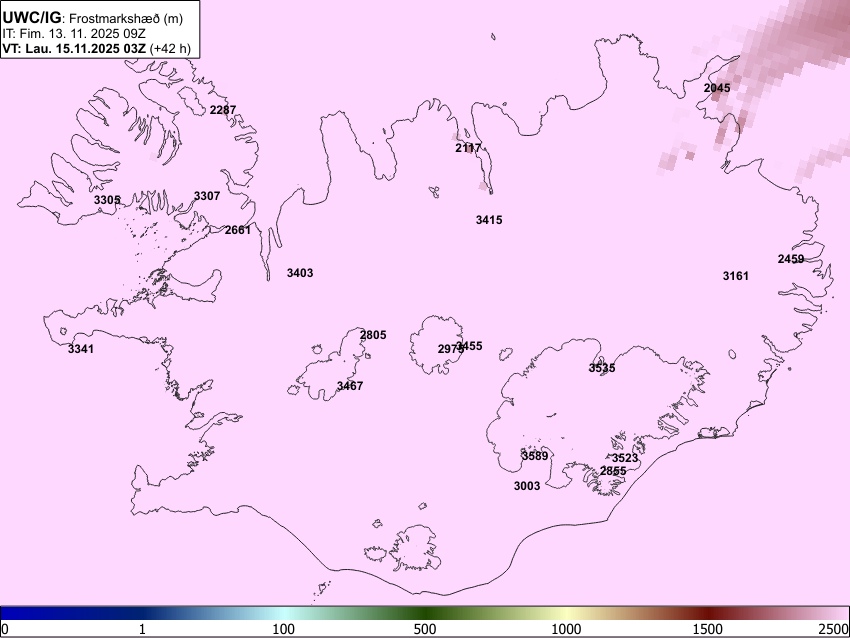Screen dimensions: 850x638
Task: Select the 3305 value in Westfjords
Action: [x=107, y=200]
